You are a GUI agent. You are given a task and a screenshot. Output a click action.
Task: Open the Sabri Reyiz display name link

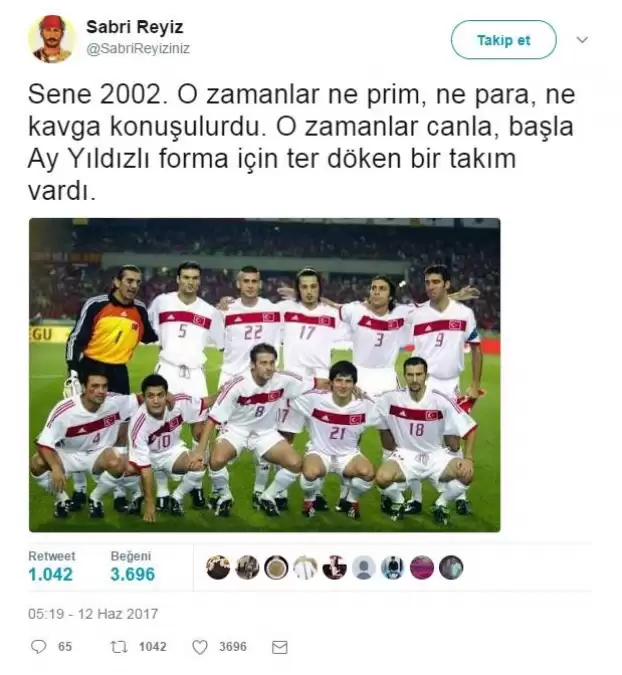pyautogui.click(x=135, y=27)
